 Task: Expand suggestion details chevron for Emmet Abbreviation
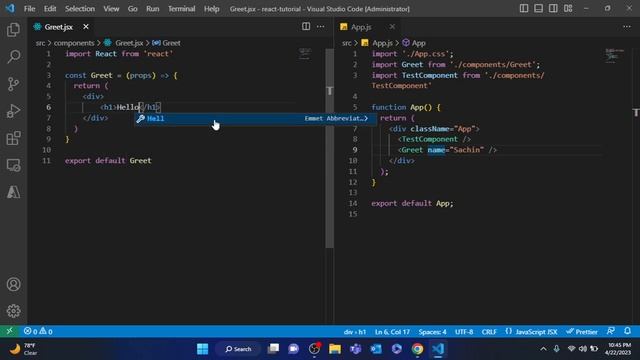coord(366,118)
